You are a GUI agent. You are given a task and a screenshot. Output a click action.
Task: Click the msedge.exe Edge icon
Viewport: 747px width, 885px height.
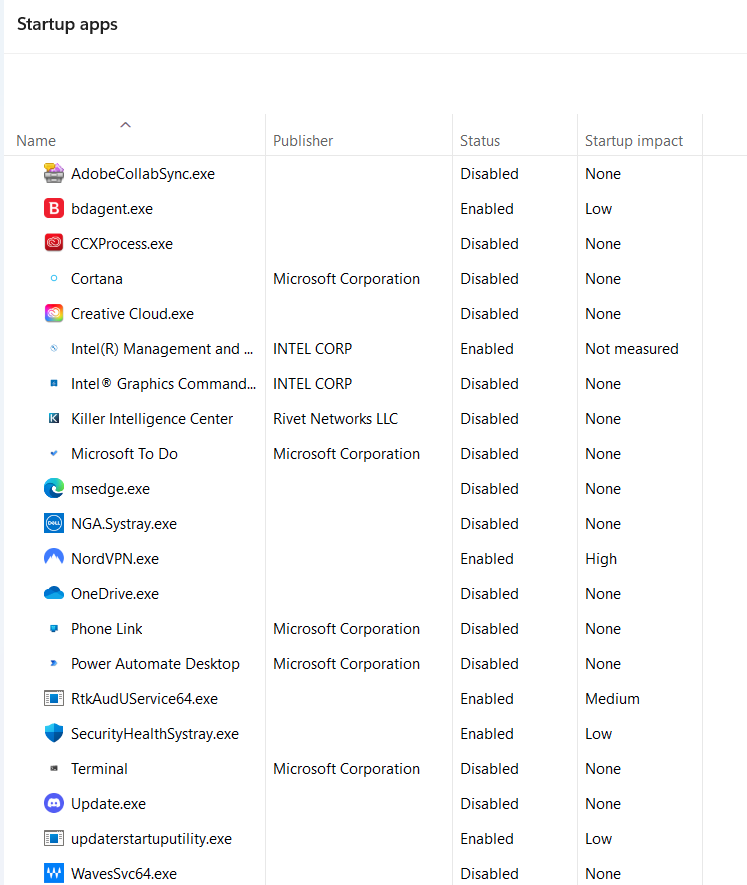click(54, 488)
